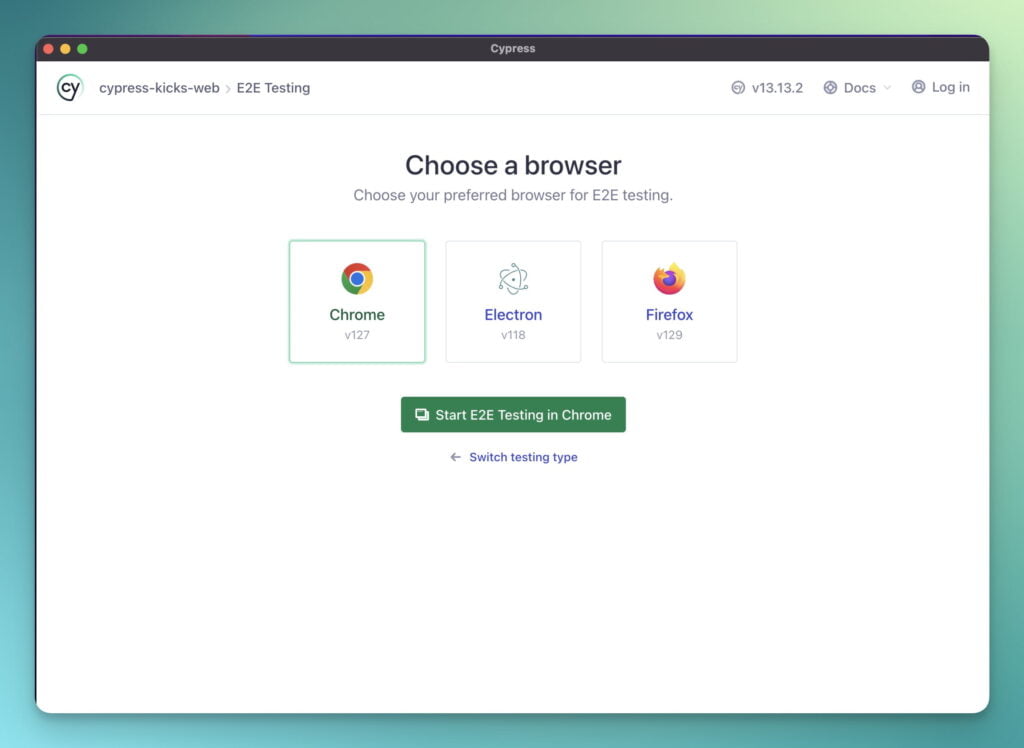
Task: Click the Docs lifebuoy icon
Action: (x=830, y=88)
